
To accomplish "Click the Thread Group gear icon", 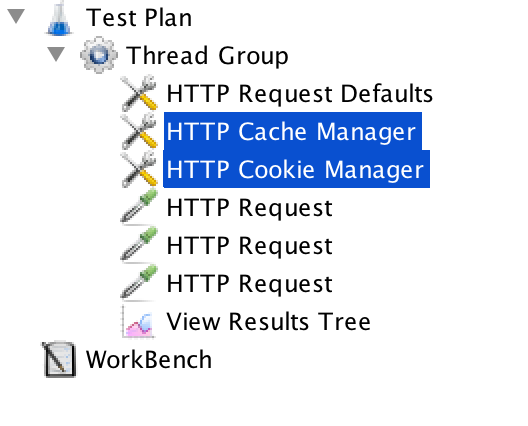I will [x=99, y=55].
